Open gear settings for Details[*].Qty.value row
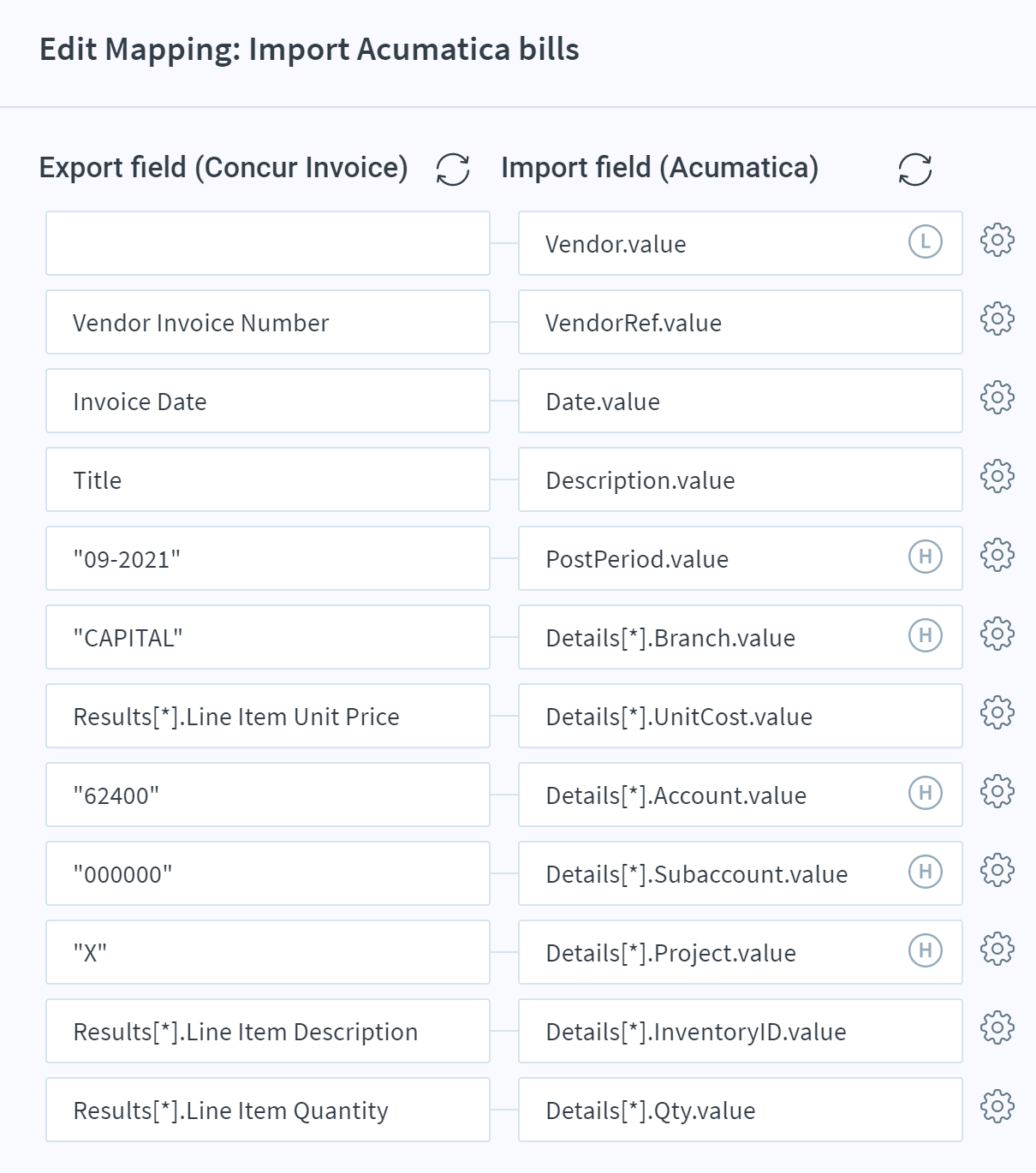The height and width of the screenshot is (1173, 1036). pyautogui.click(x=997, y=1107)
